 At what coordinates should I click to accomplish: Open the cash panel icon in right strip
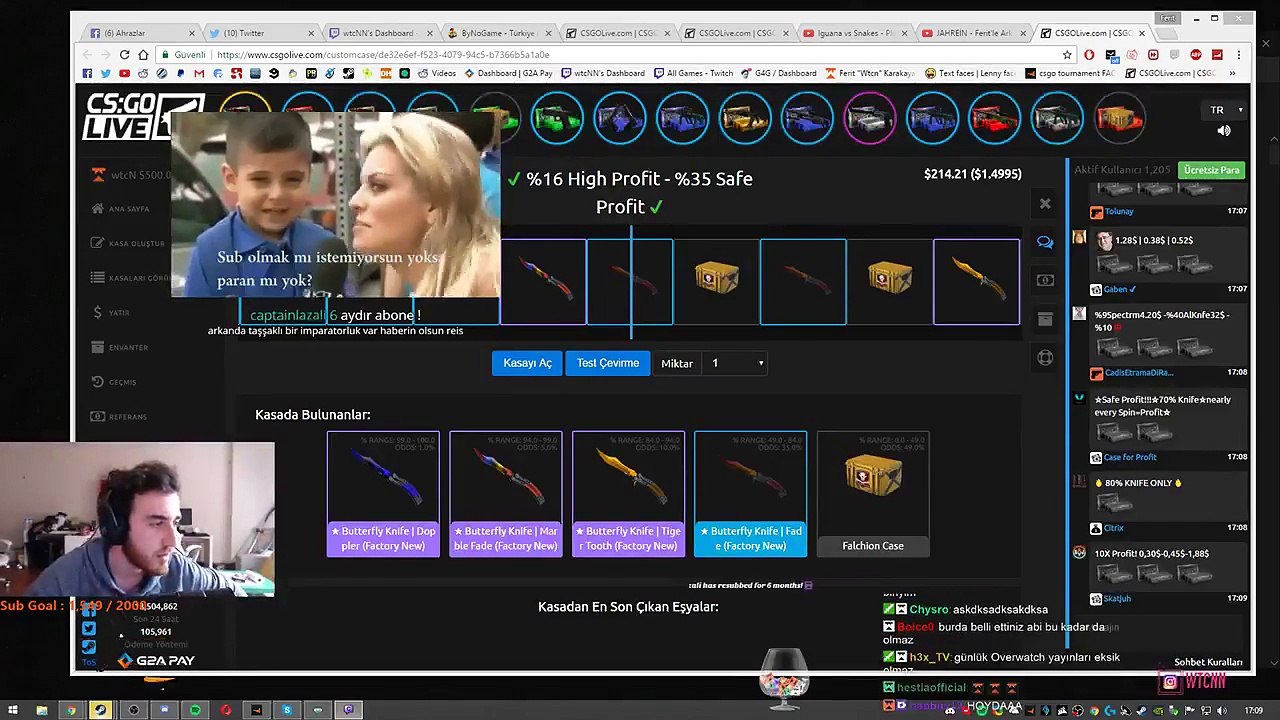(1045, 280)
